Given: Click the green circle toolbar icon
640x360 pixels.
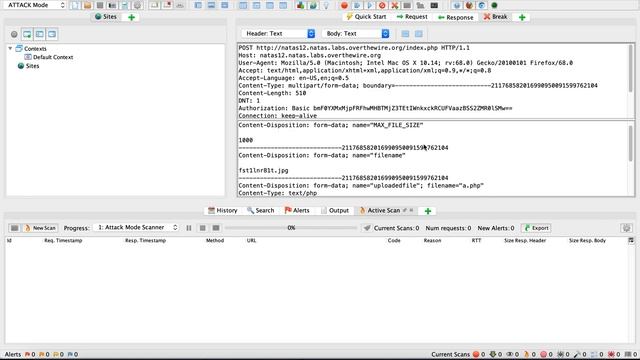Looking at the screenshot, I should 494,5.
